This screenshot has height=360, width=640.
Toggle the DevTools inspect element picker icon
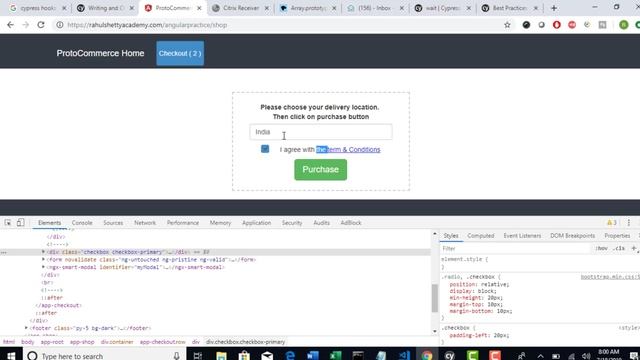(8, 223)
